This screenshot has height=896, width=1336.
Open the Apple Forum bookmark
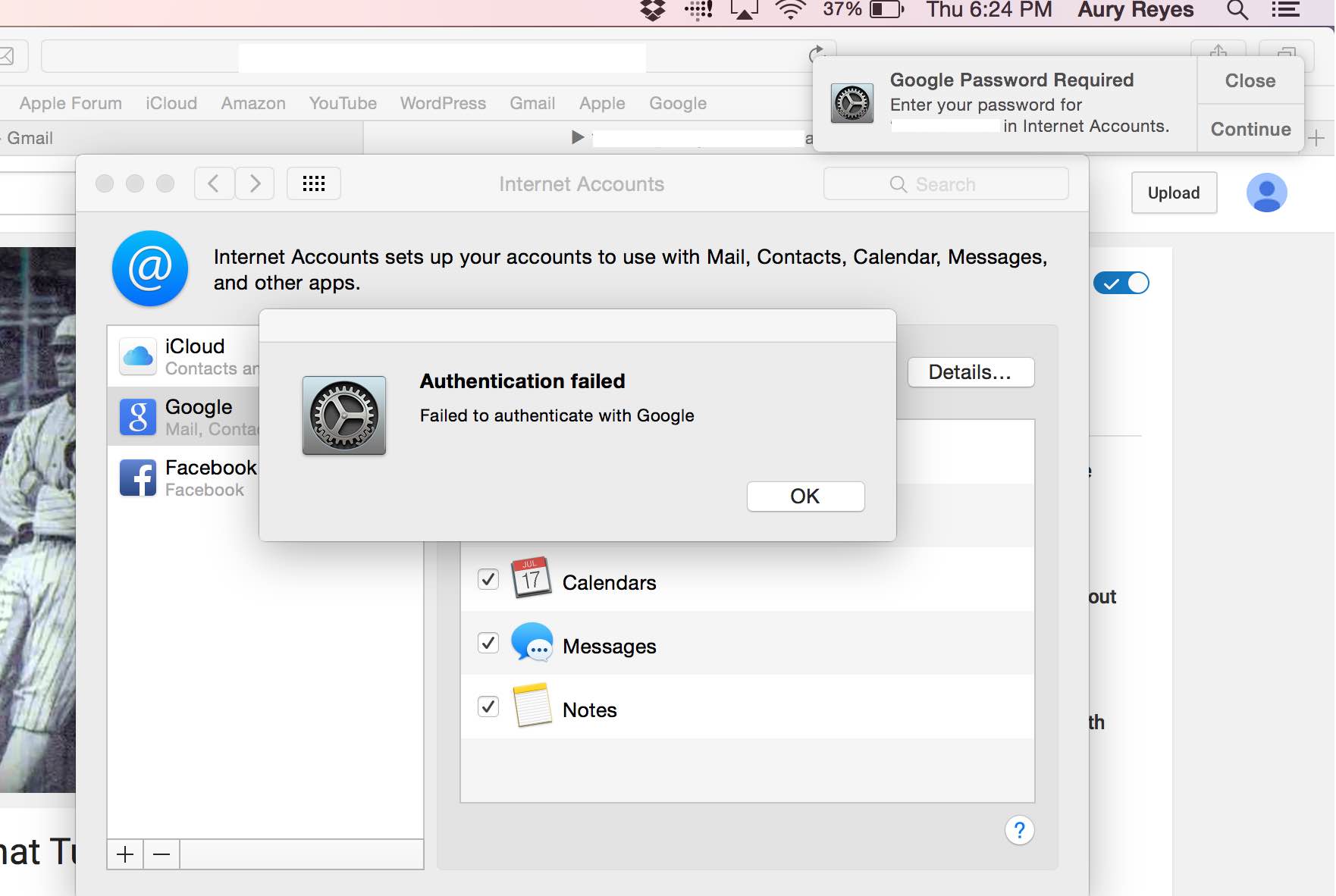tap(71, 103)
